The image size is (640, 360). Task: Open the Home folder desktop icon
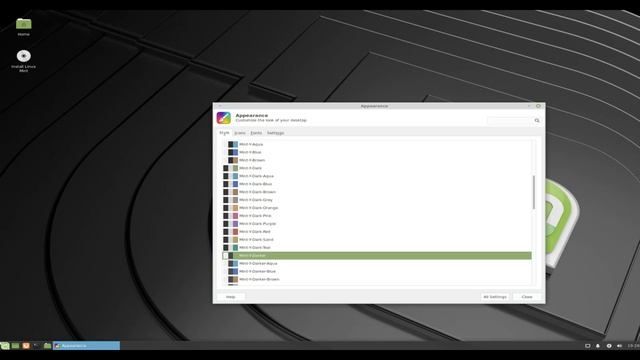point(24,24)
